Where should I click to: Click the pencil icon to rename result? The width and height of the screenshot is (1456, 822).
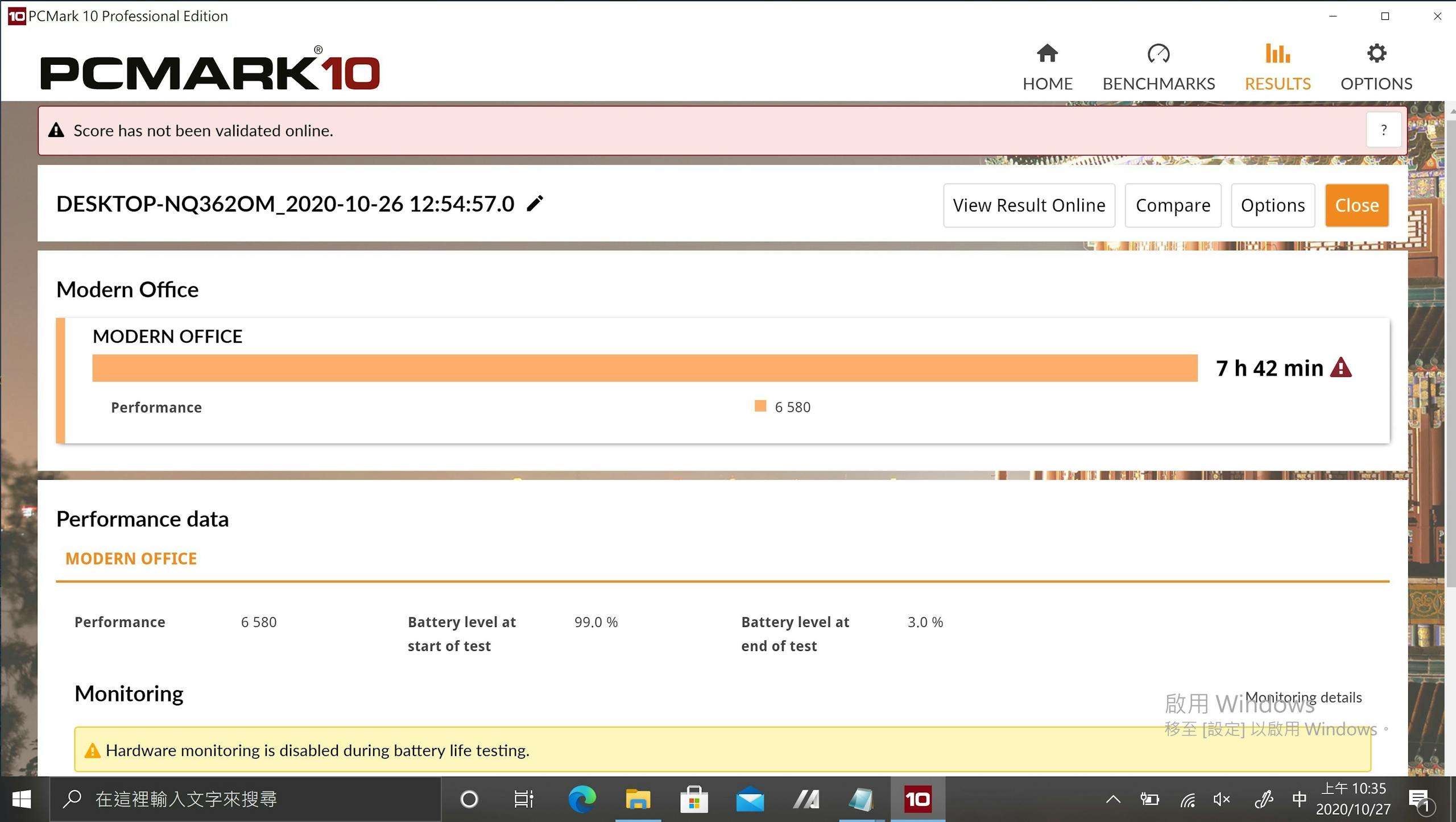pos(535,204)
